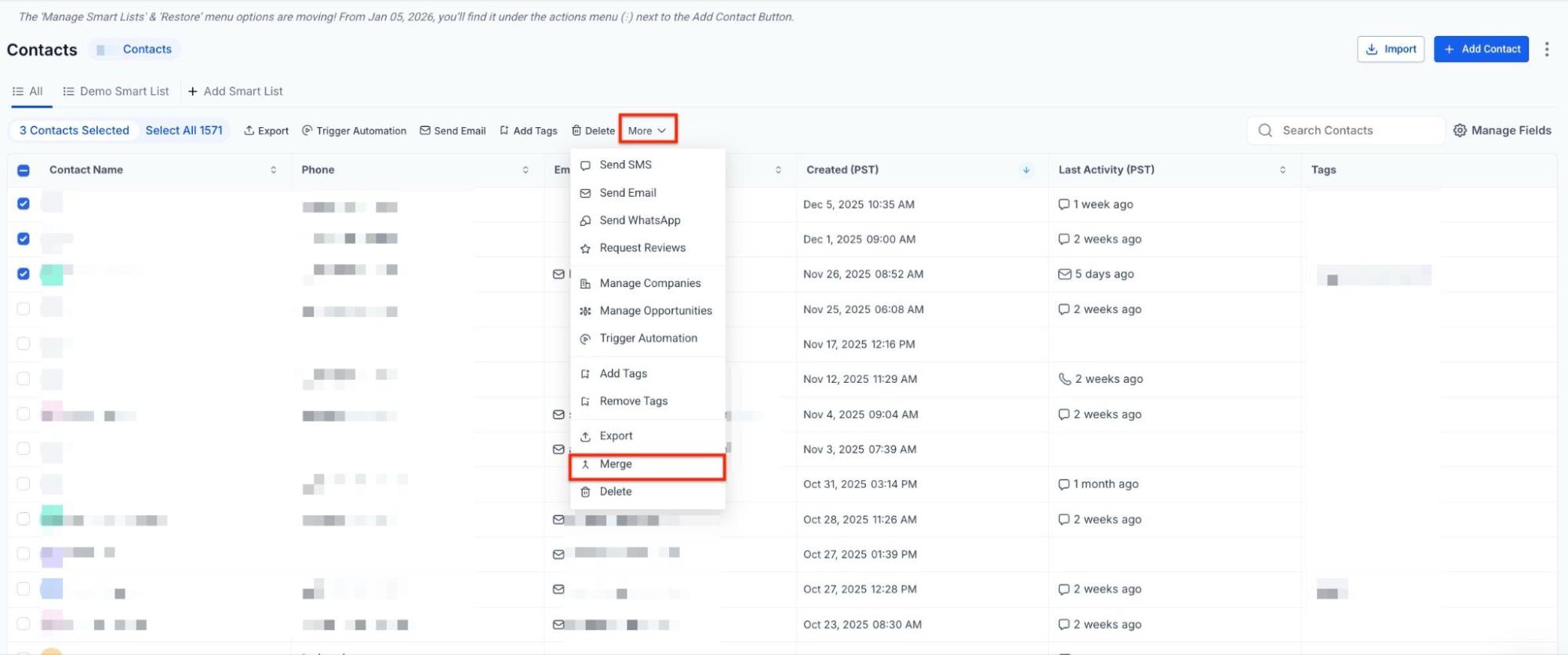The image size is (1568, 655).
Task: Click the Contacts chip beside the page title
Action: click(x=134, y=49)
